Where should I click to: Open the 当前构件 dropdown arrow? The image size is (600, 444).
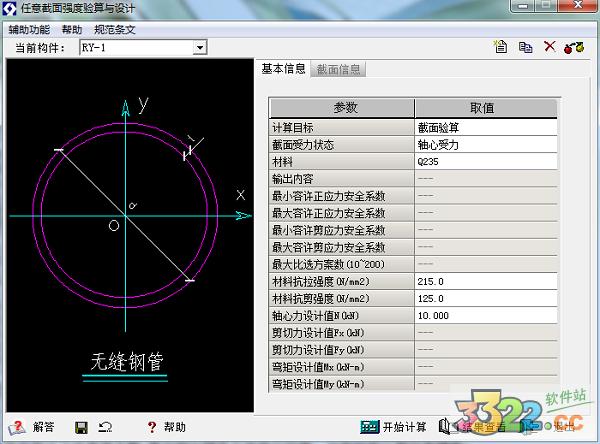(x=199, y=48)
